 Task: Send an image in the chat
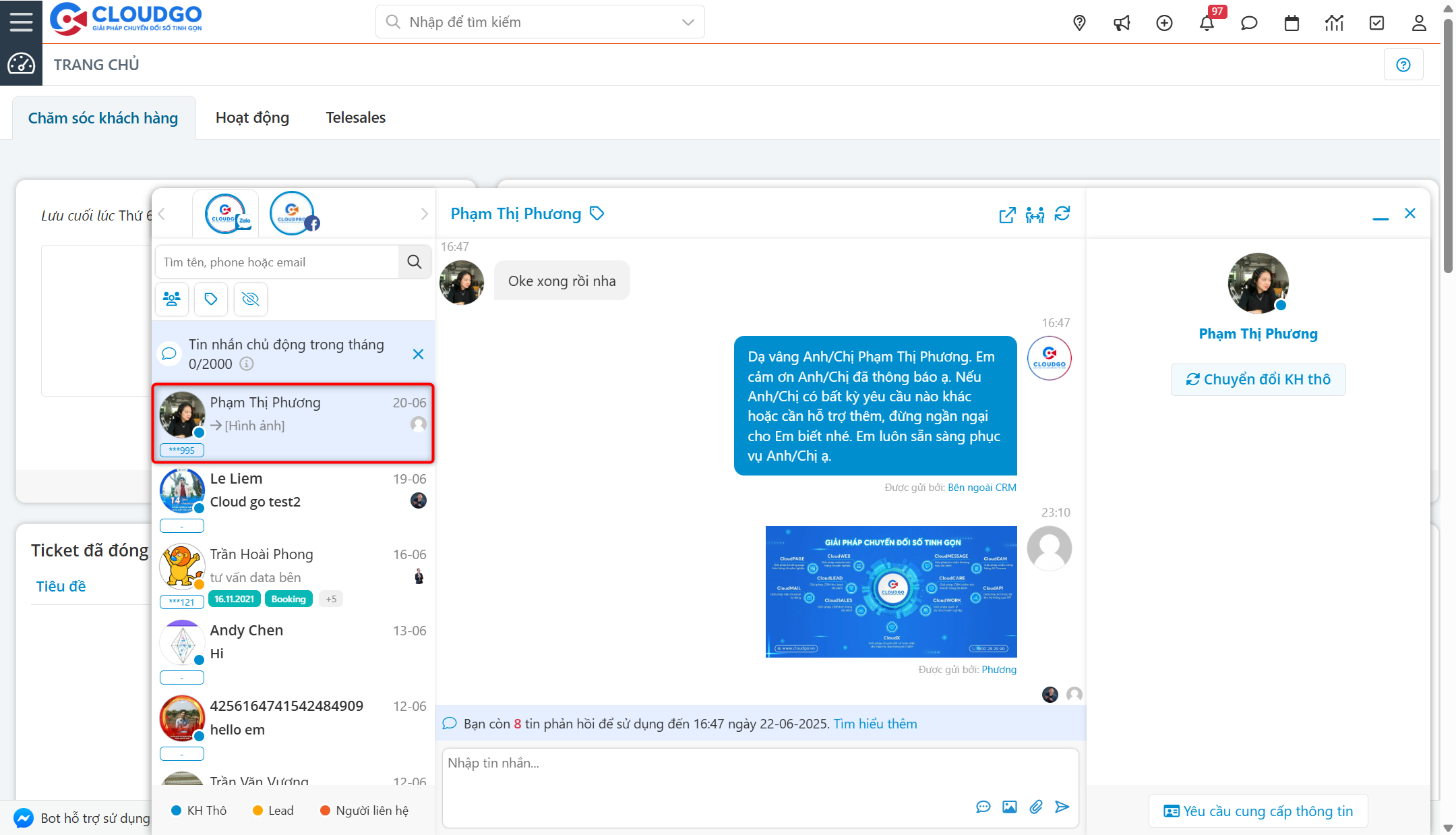tap(1009, 807)
